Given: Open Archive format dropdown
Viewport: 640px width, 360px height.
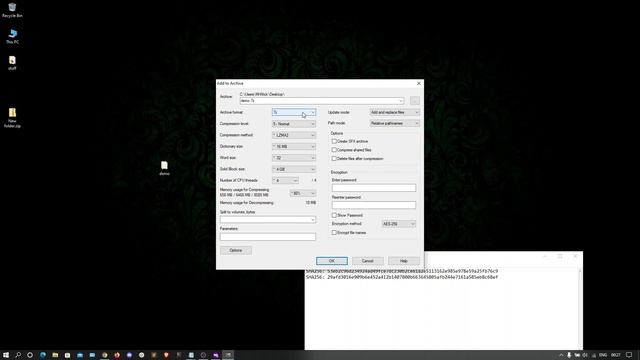Looking at the screenshot, I should [294, 112].
